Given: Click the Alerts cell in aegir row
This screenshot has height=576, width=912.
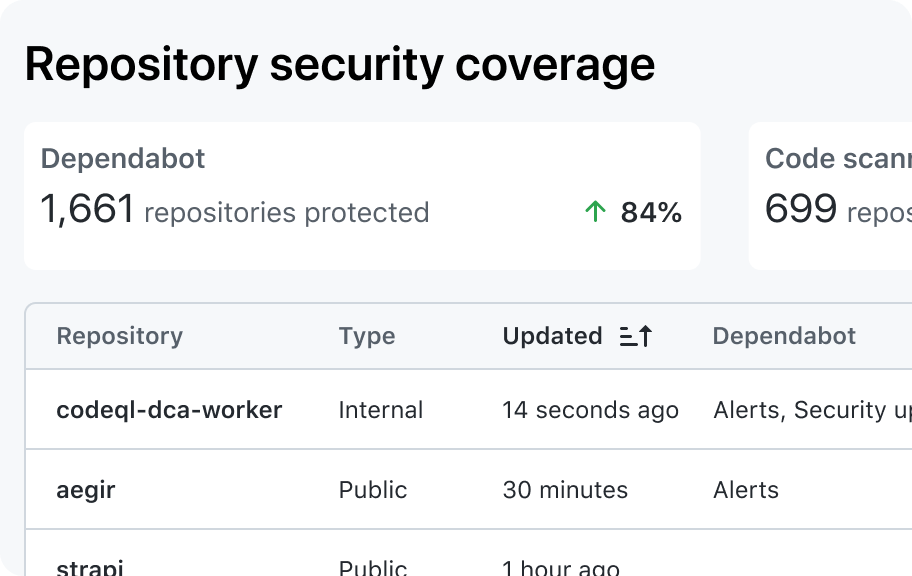Looking at the screenshot, I should 746,490.
